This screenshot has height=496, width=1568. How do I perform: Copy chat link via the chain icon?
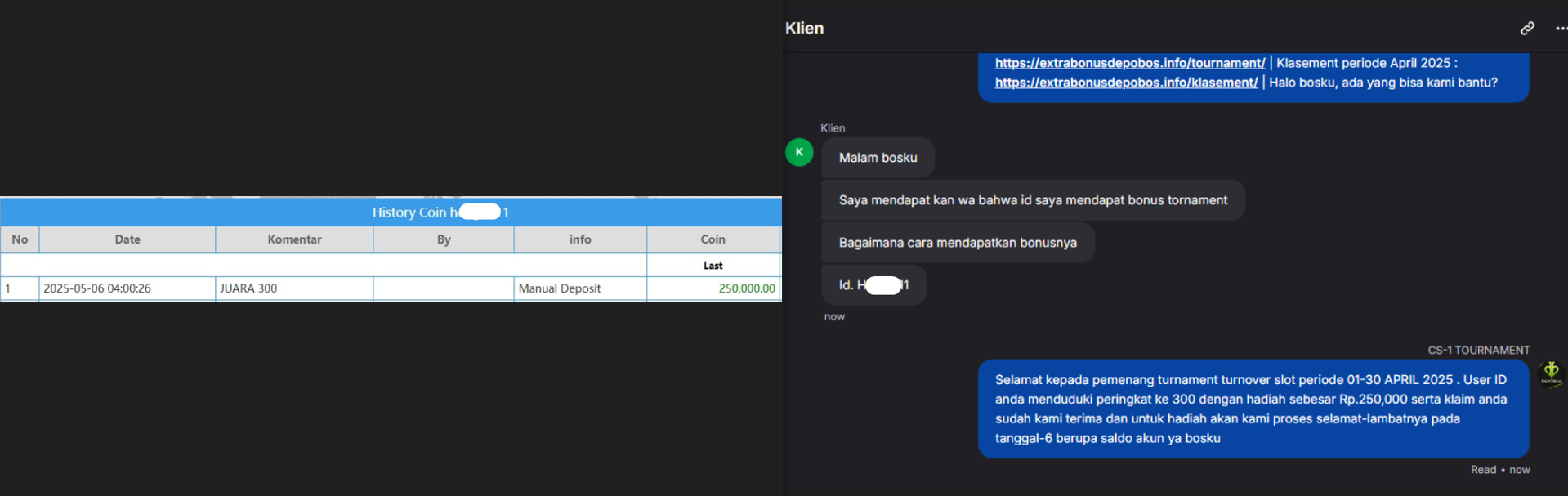tap(1527, 29)
